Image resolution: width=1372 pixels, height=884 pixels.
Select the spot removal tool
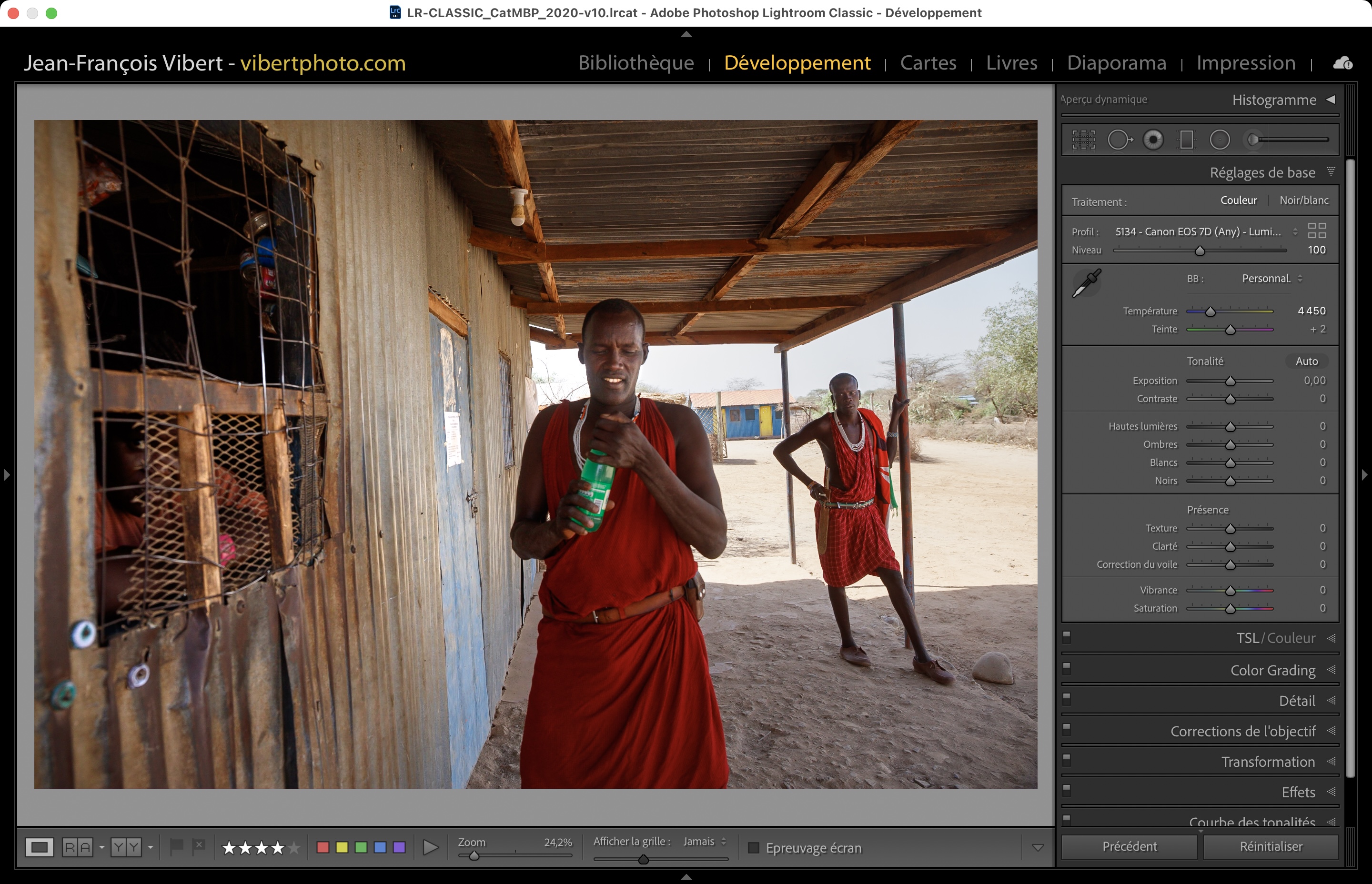point(1119,140)
